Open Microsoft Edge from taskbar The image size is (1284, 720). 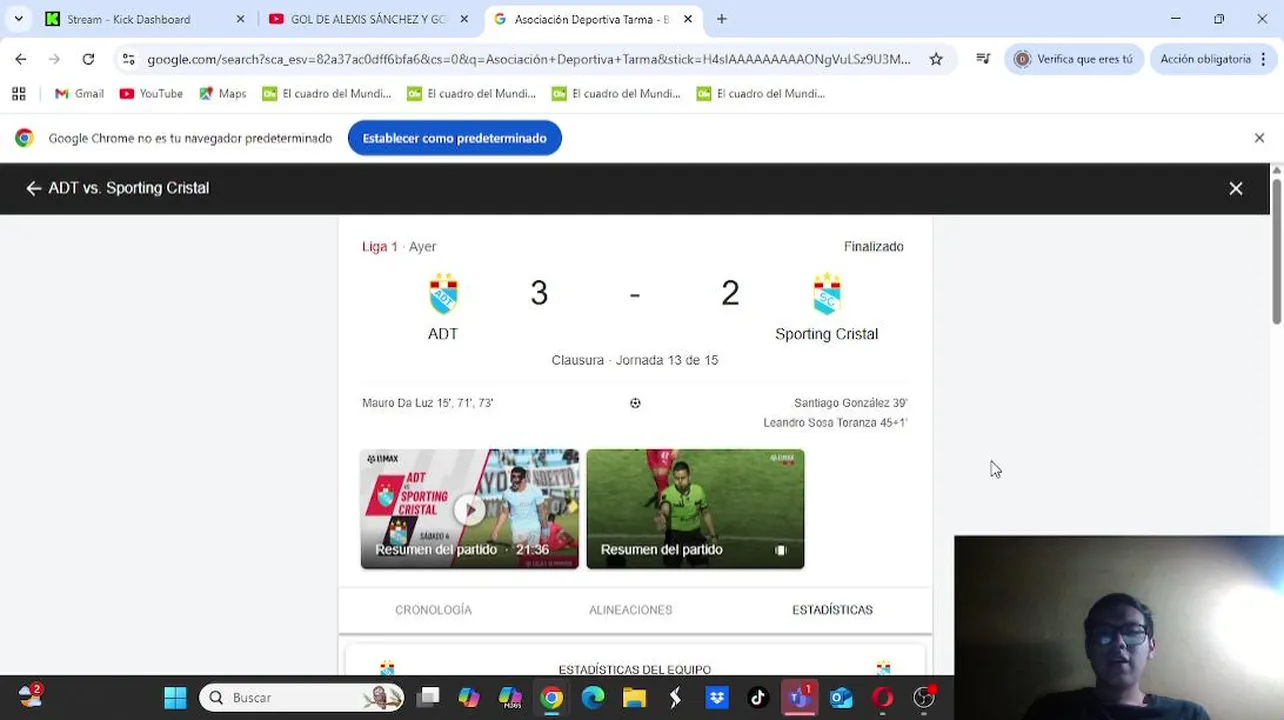click(x=593, y=698)
